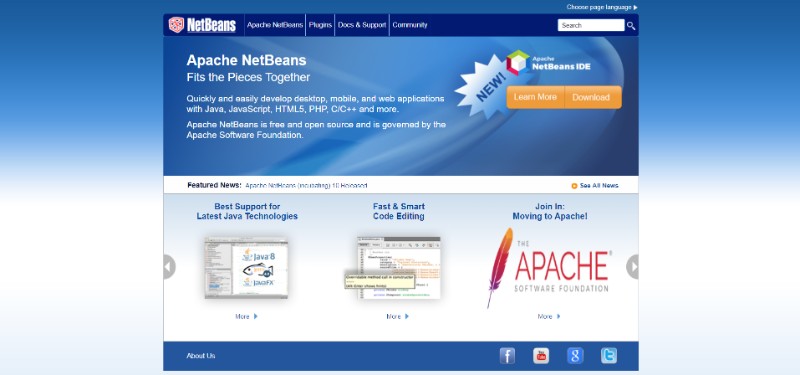Click into the Search input field
800x375 pixels.
coord(591,25)
